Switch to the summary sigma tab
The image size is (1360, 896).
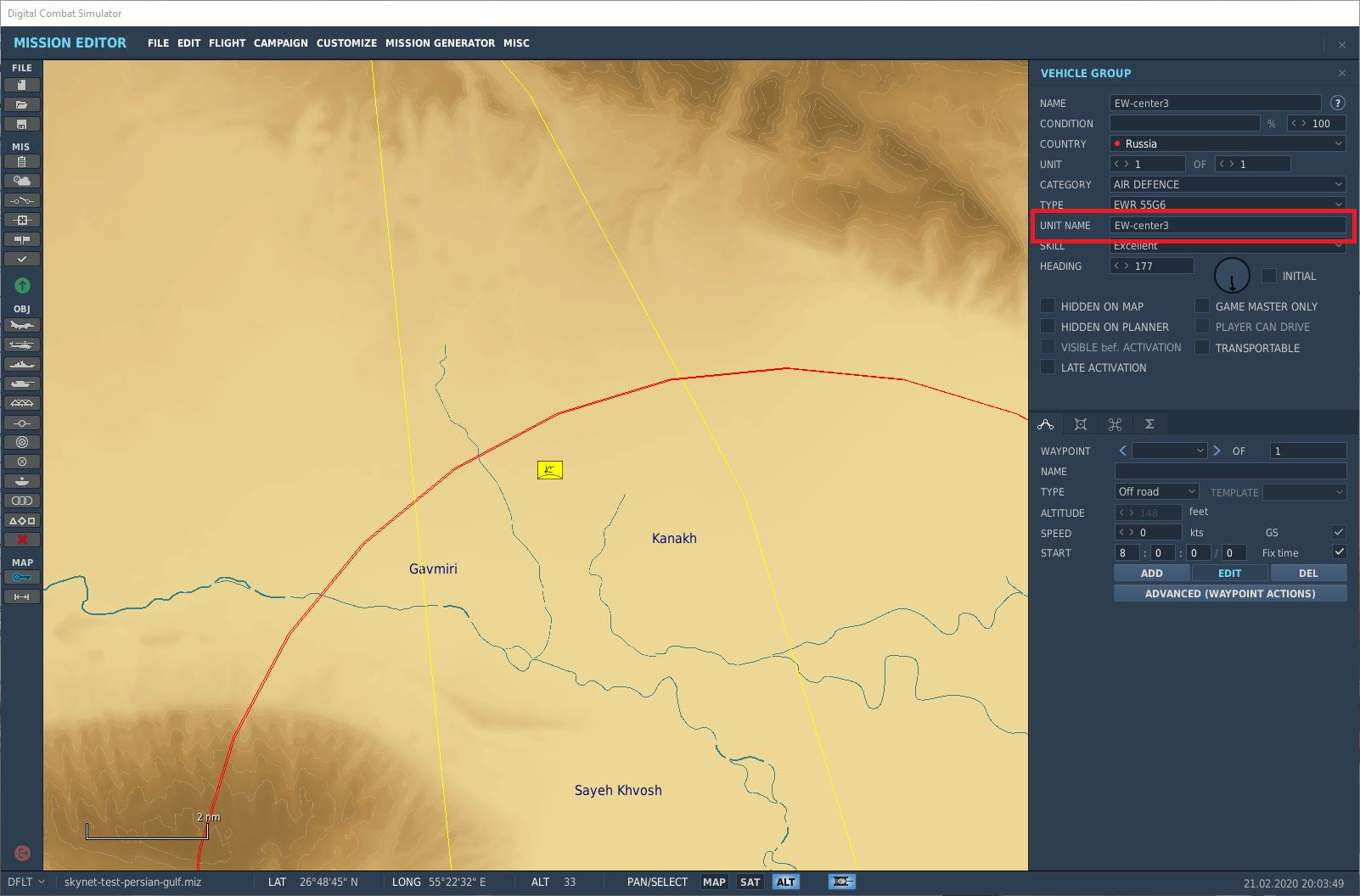(x=1149, y=423)
